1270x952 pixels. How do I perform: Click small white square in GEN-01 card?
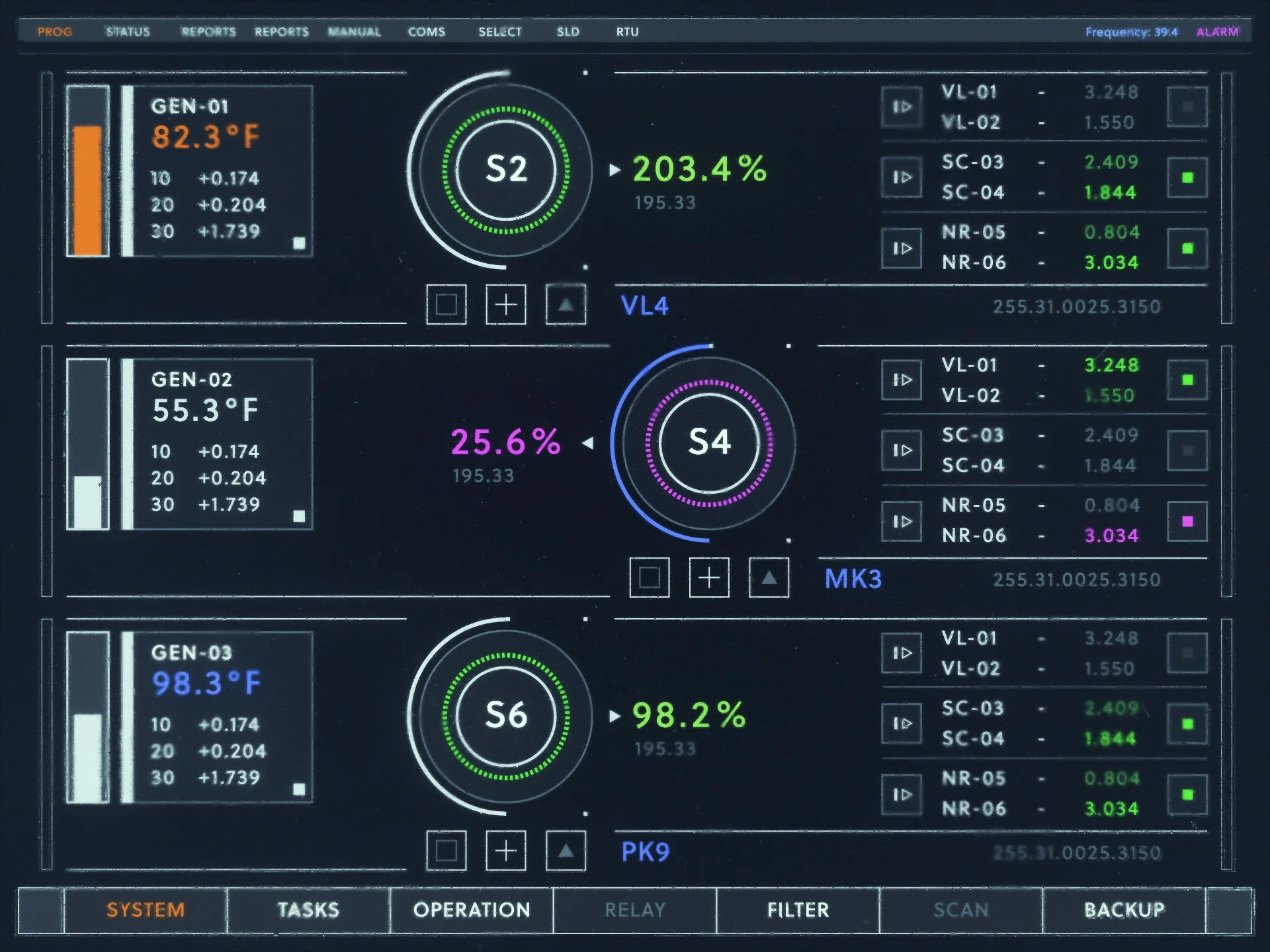(x=299, y=243)
